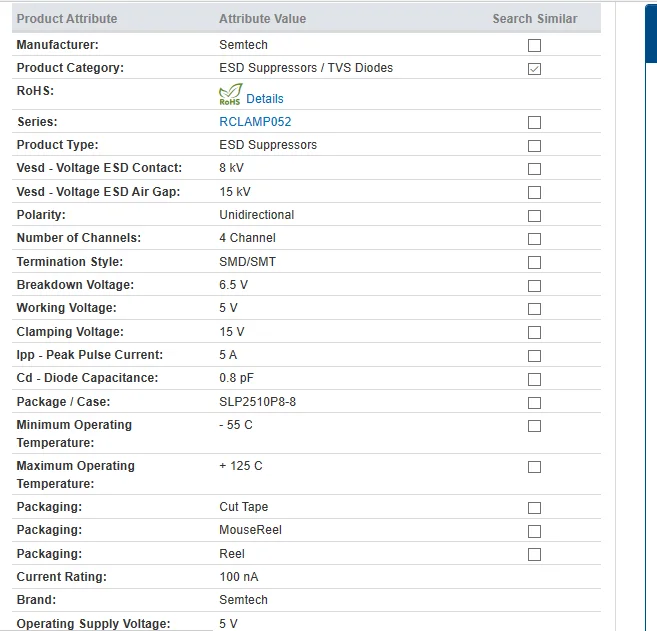Click the '6.5 V' breakdown voltage value

click(233, 285)
